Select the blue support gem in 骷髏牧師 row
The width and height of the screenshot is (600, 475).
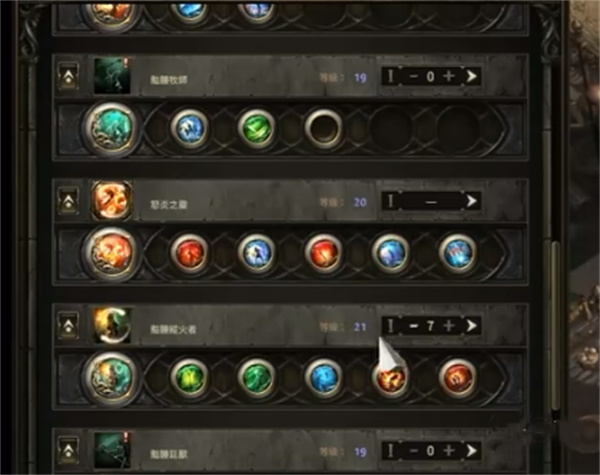point(189,128)
